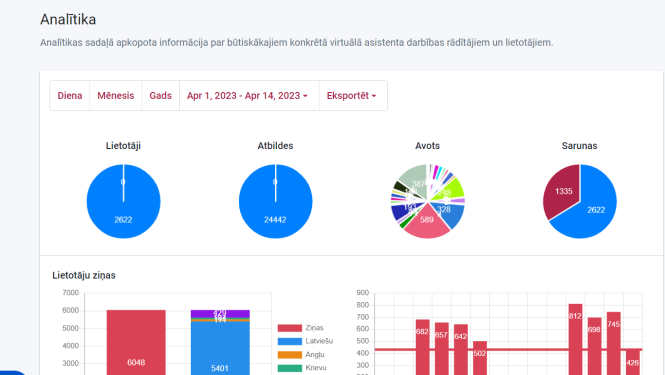This screenshot has height=375, width=665.
Task: Click the blue 328 slice in Avots chart
Action: [x=449, y=212]
